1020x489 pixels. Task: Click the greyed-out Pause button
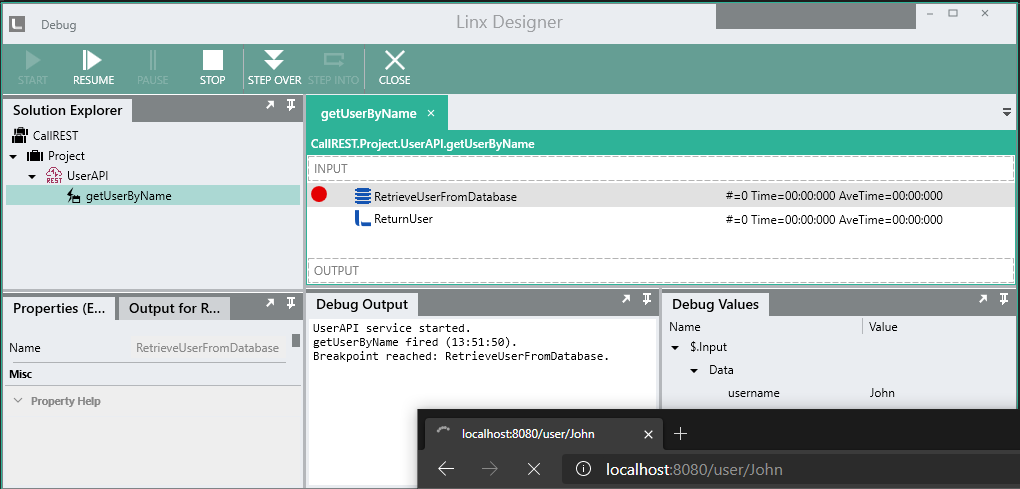[152, 68]
